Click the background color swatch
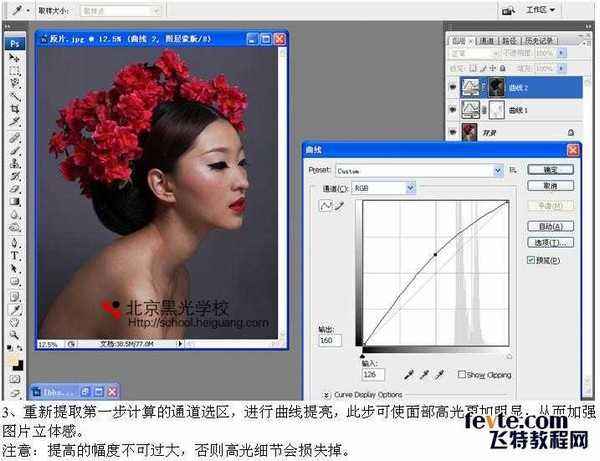This screenshot has width=600, height=461. pyautogui.click(x=19, y=365)
